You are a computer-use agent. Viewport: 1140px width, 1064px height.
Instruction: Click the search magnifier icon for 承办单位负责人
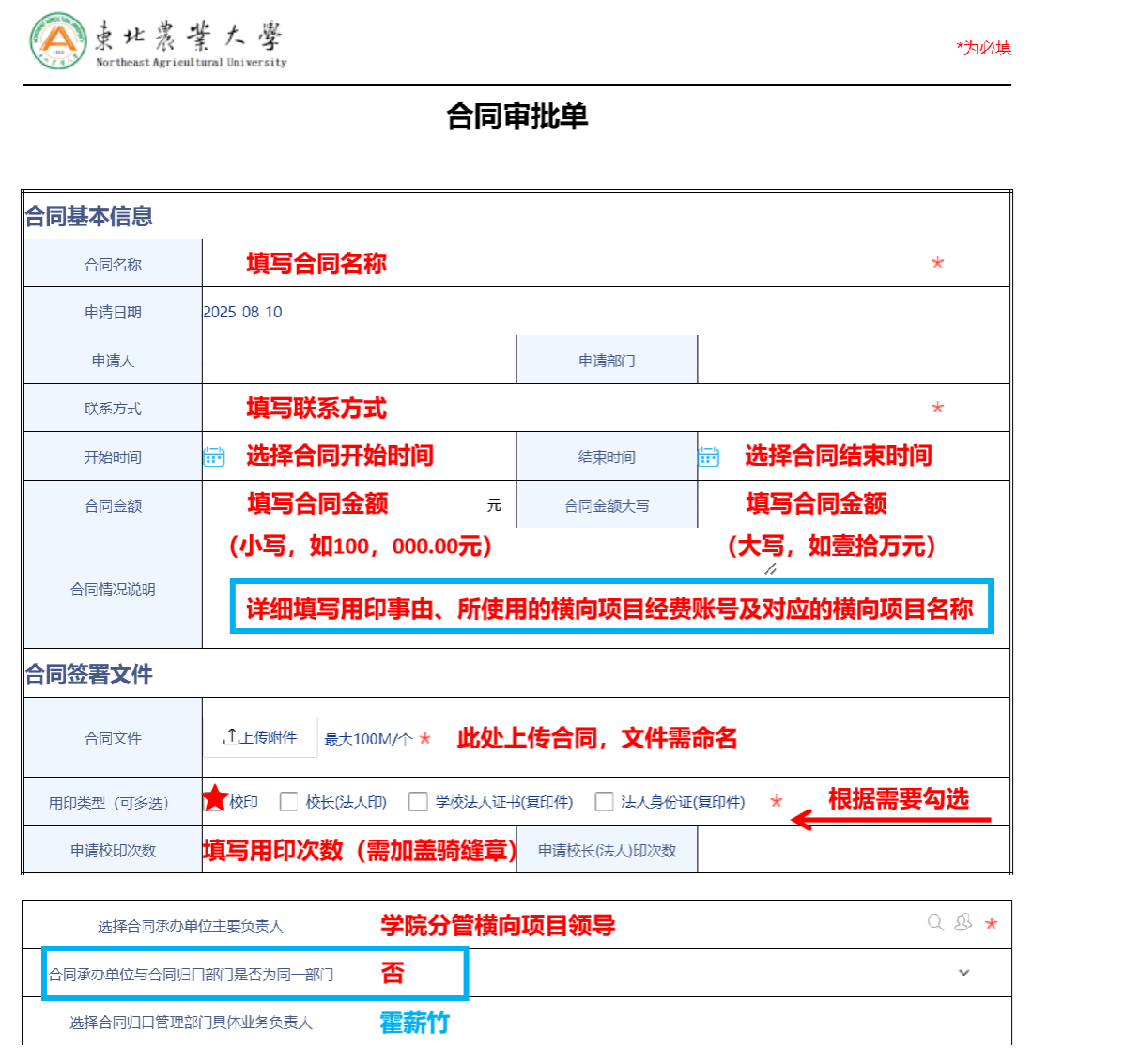click(935, 922)
